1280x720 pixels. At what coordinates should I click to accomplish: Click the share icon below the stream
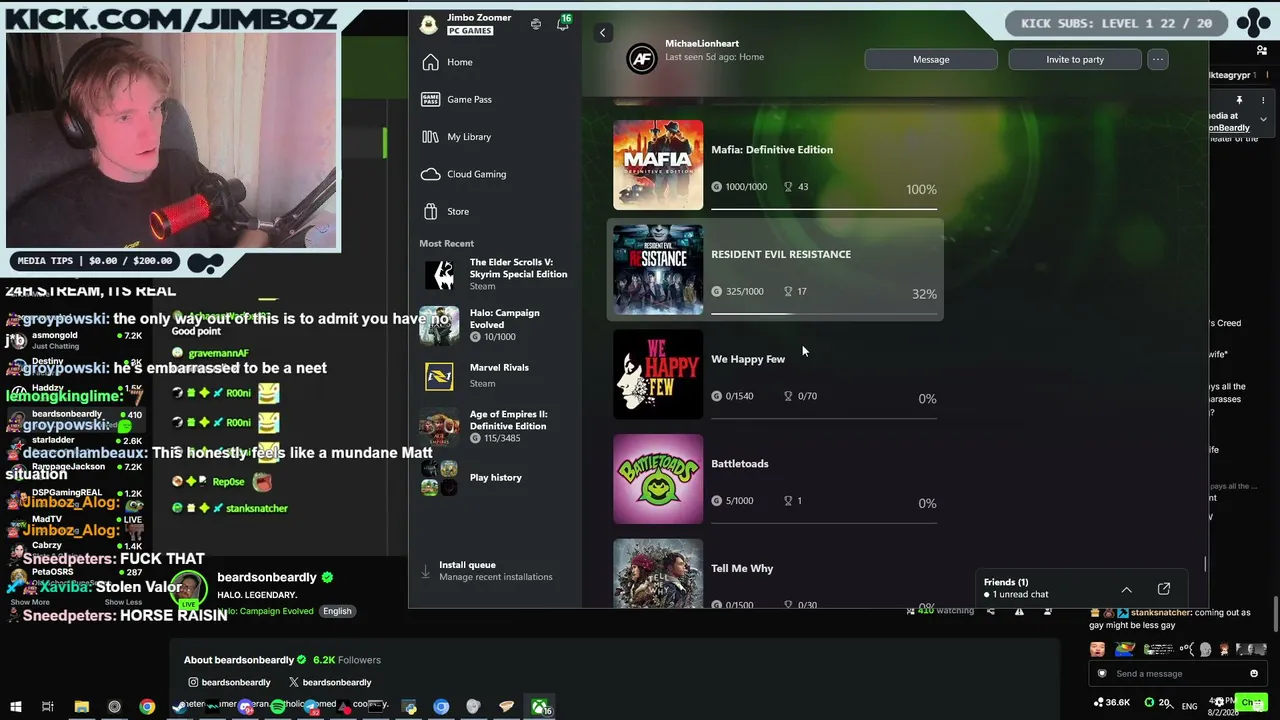(x=991, y=611)
